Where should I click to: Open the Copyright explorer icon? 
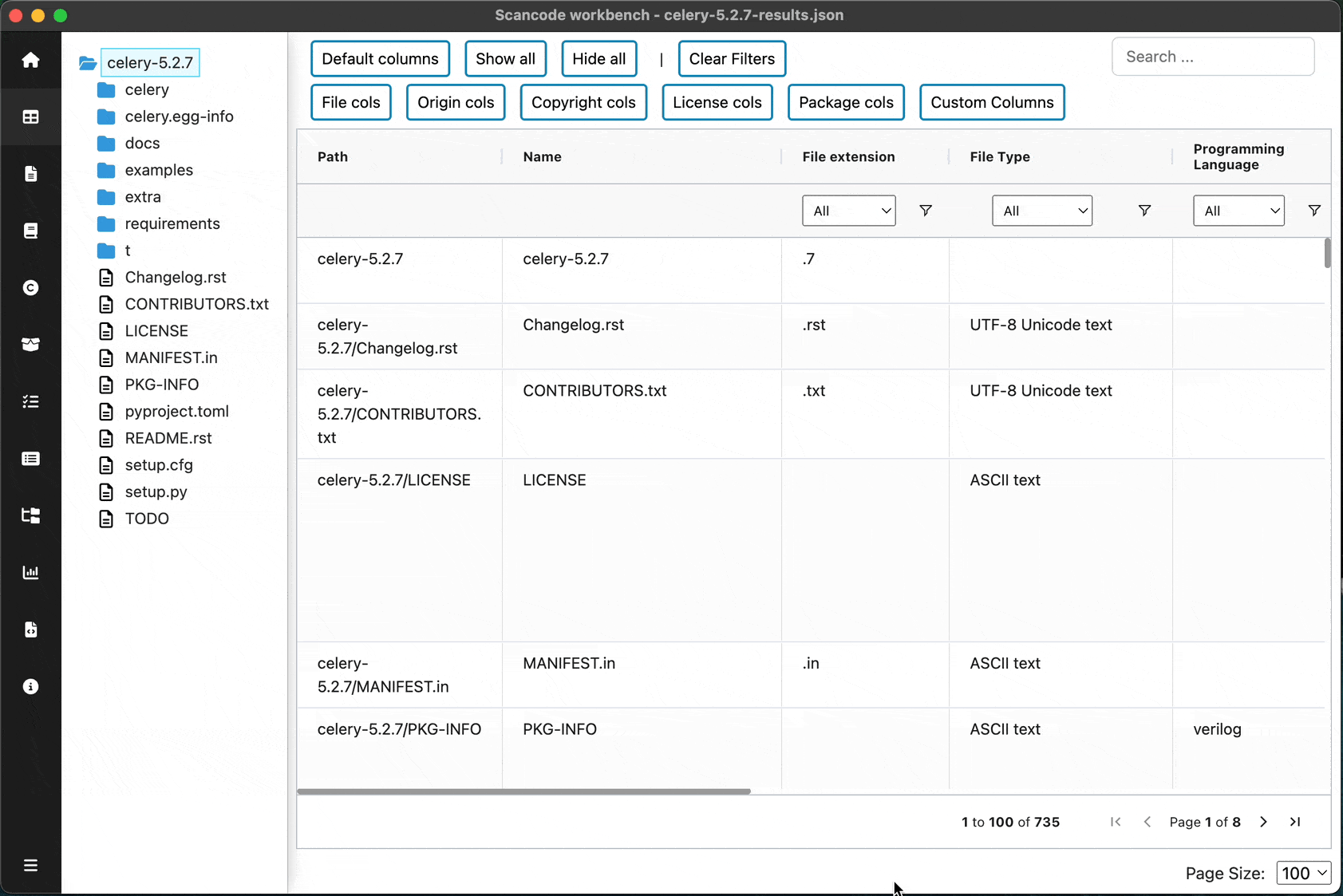[x=30, y=288]
